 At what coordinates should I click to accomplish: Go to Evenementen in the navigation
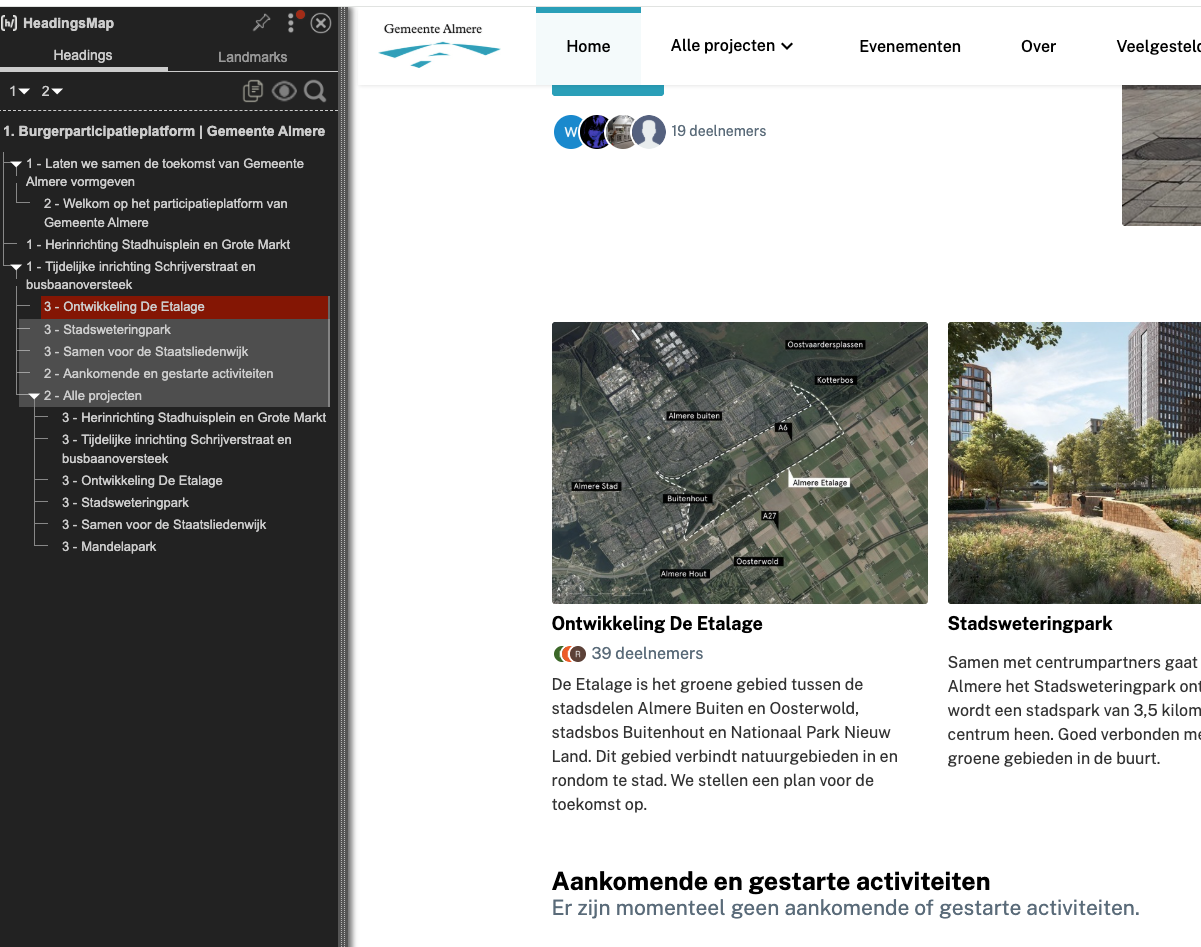[910, 46]
